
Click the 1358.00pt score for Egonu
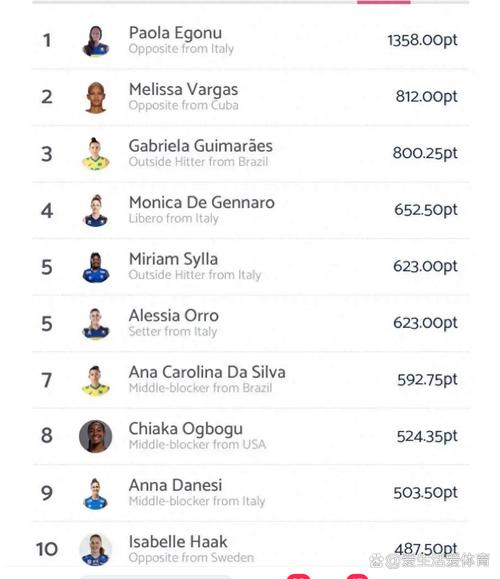(422, 40)
